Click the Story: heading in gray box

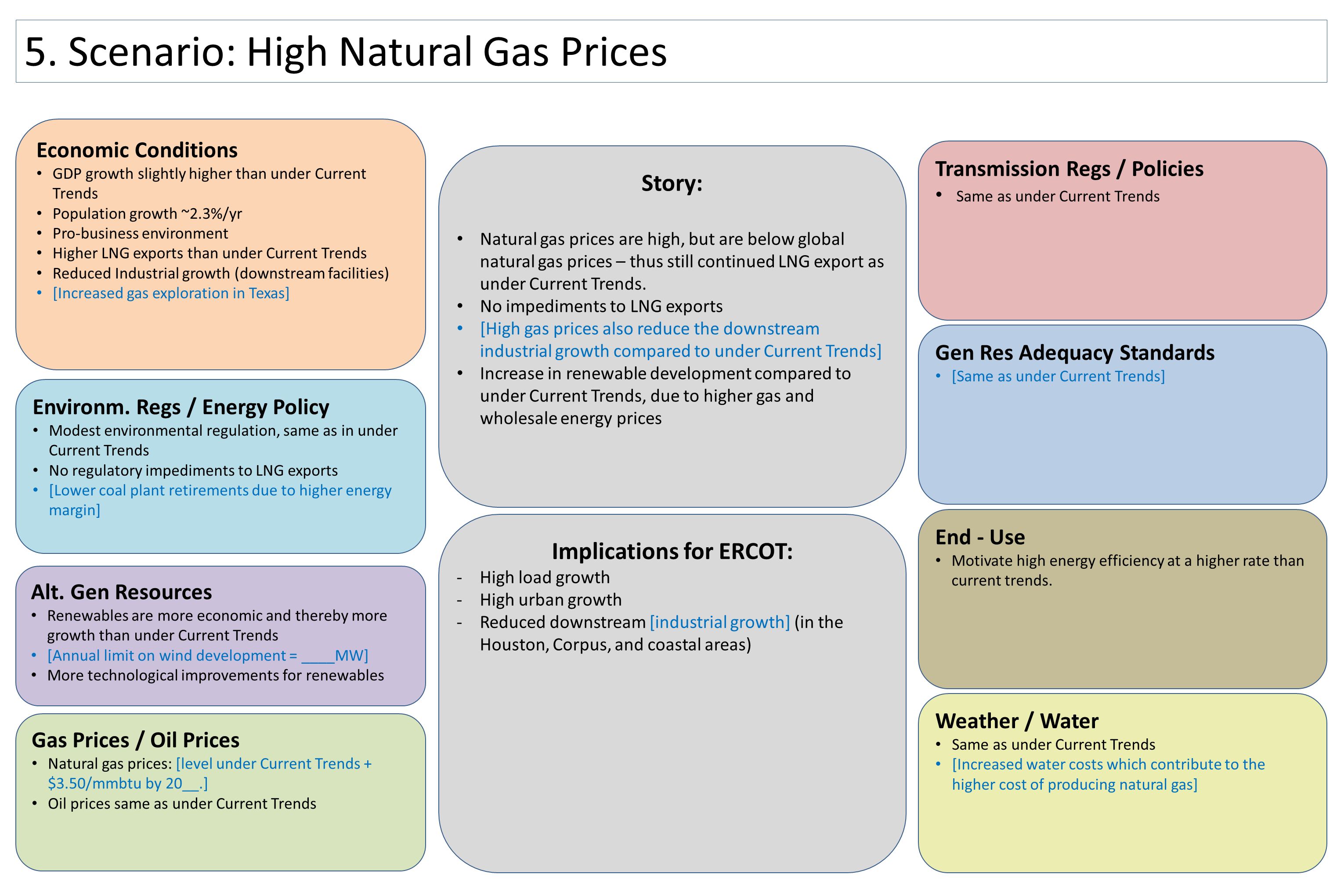672,184
